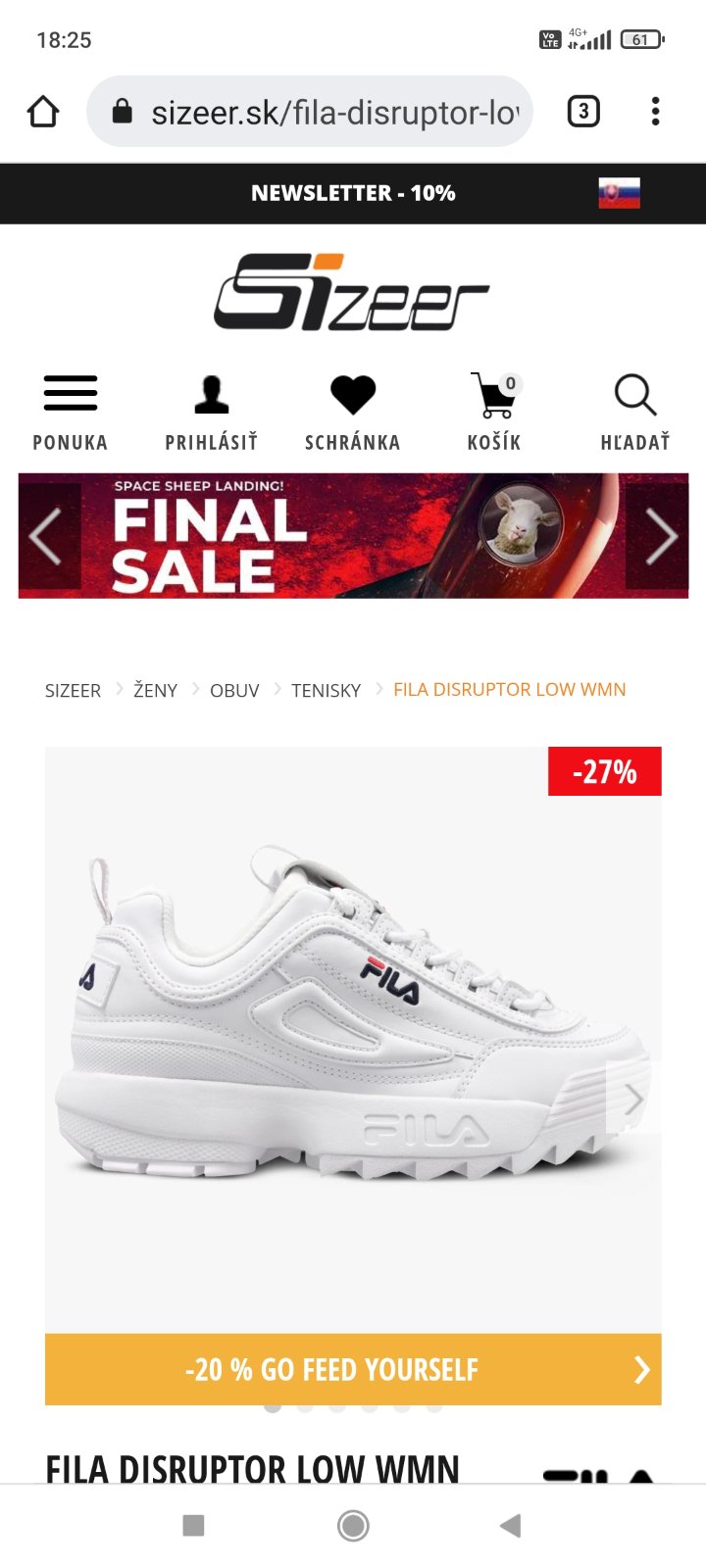Select the first image carousel dot
Screen dimensions: 706x1568
273,1408
